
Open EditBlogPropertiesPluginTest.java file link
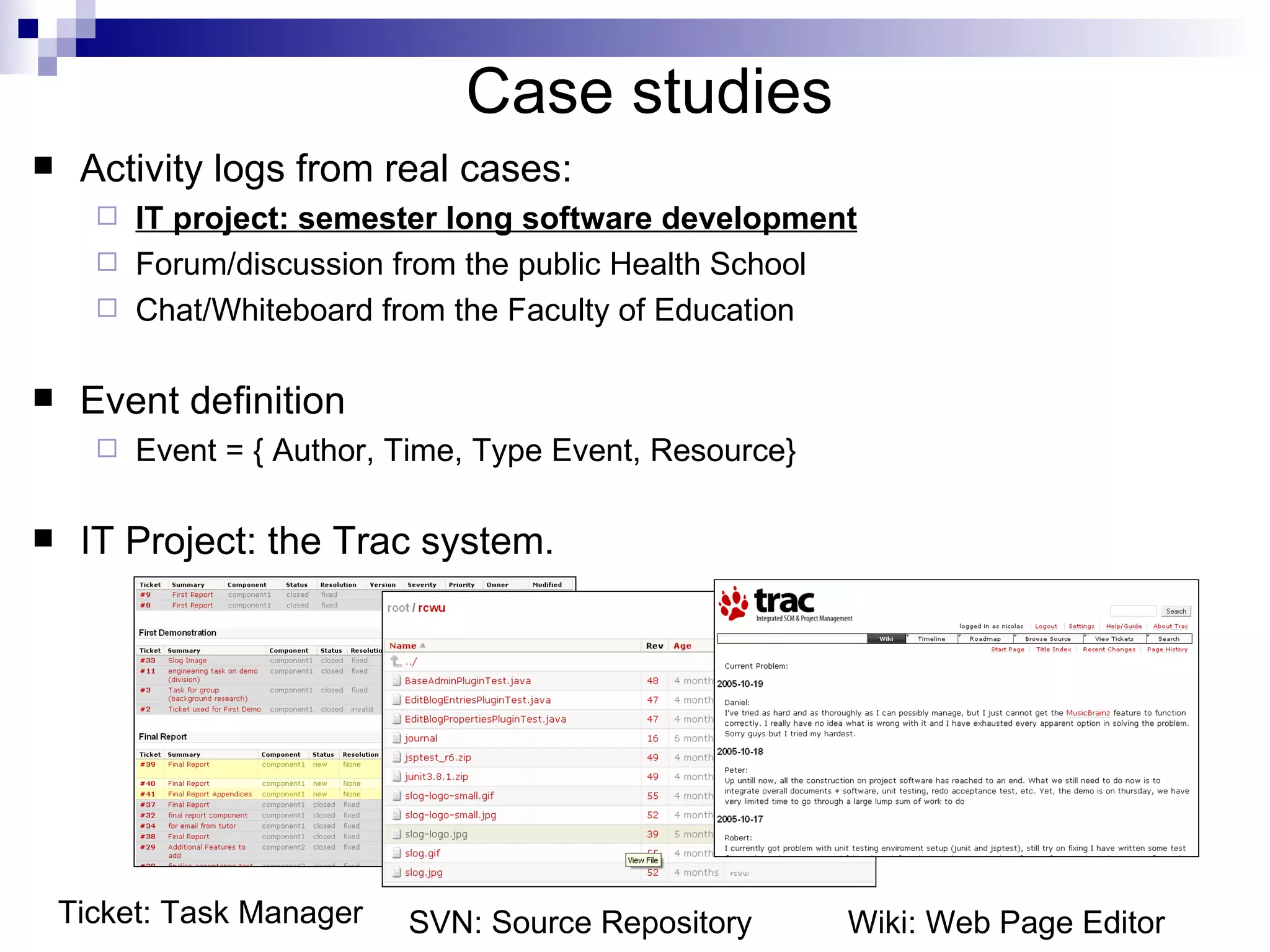(x=485, y=719)
